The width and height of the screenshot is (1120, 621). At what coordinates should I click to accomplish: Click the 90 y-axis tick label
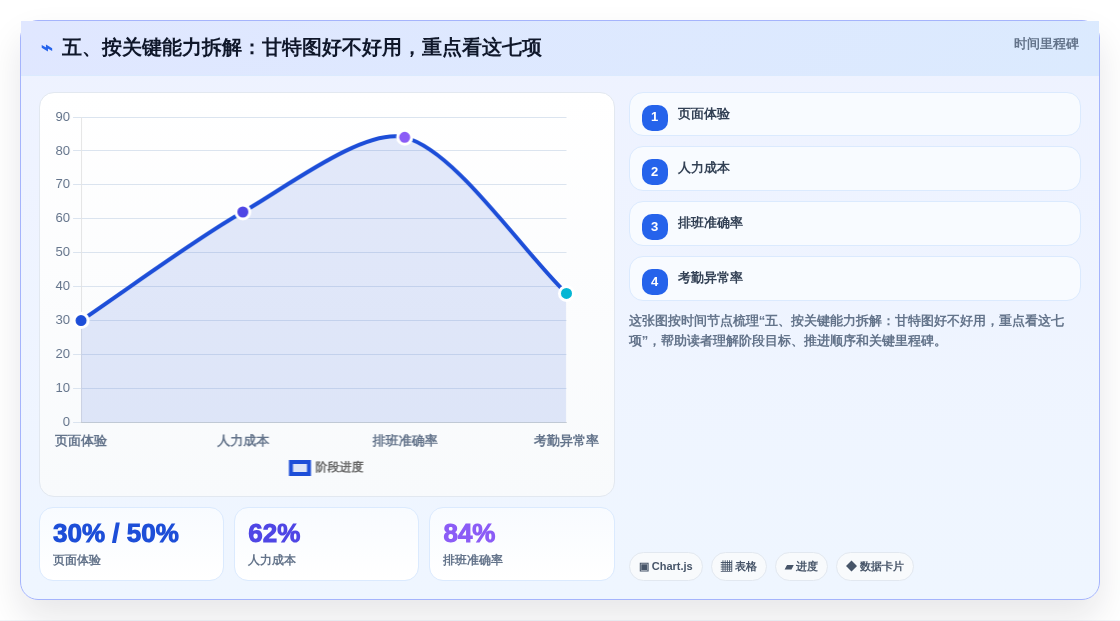tap(63, 116)
